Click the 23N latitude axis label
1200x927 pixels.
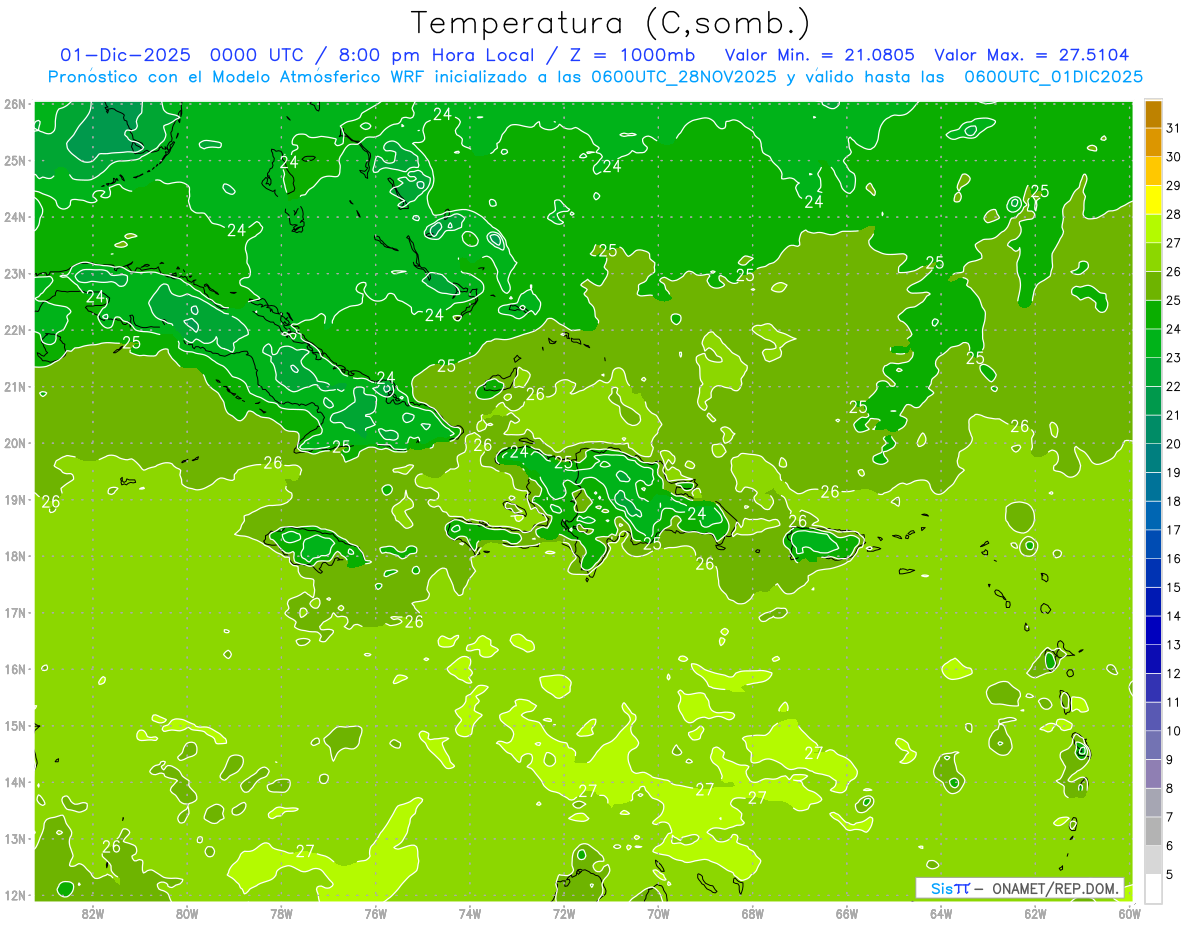point(14,274)
